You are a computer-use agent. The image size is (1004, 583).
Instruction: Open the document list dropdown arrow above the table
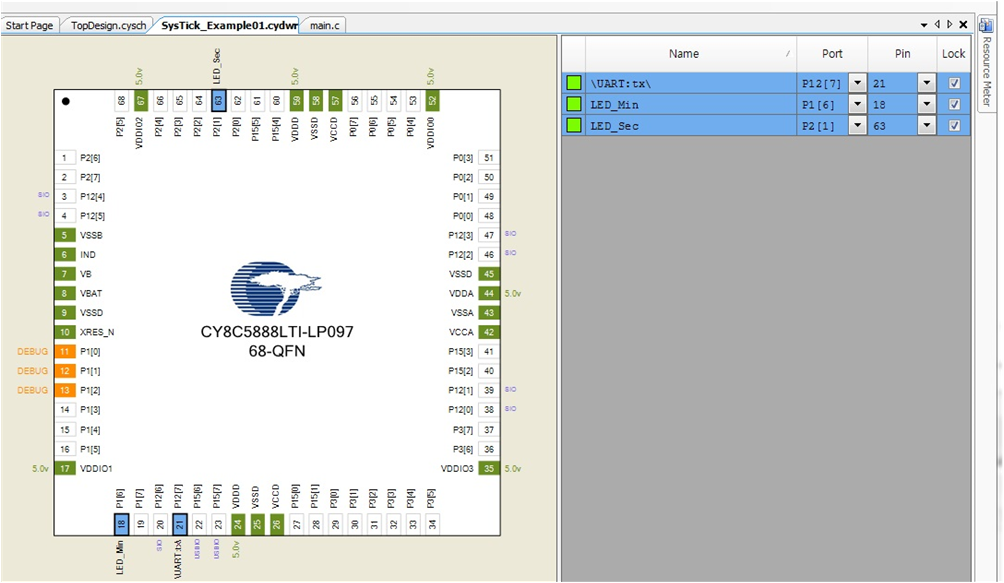coord(924,23)
